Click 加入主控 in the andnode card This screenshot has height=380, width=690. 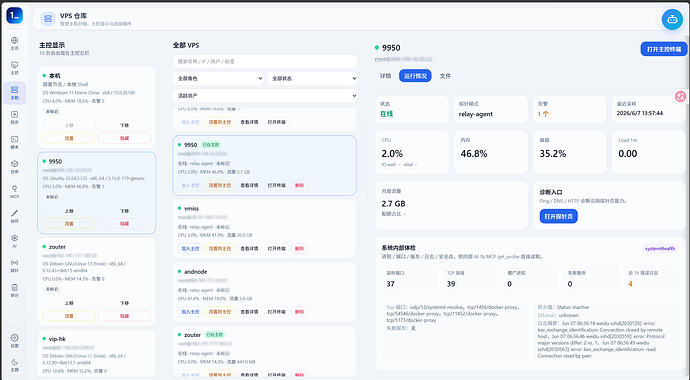[x=190, y=312]
